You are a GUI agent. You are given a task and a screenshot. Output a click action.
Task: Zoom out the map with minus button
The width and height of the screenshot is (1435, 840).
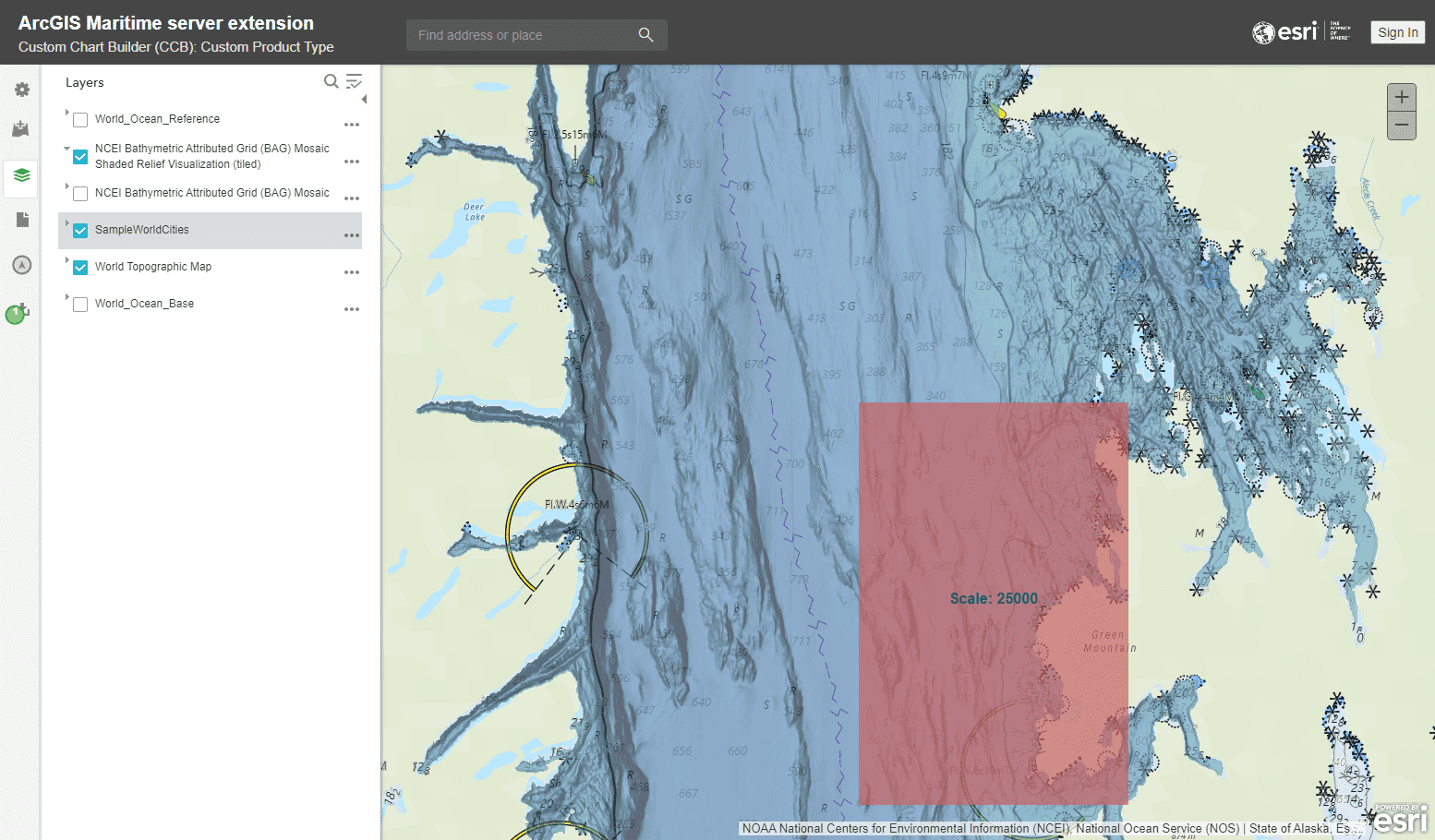(1402, 126)
